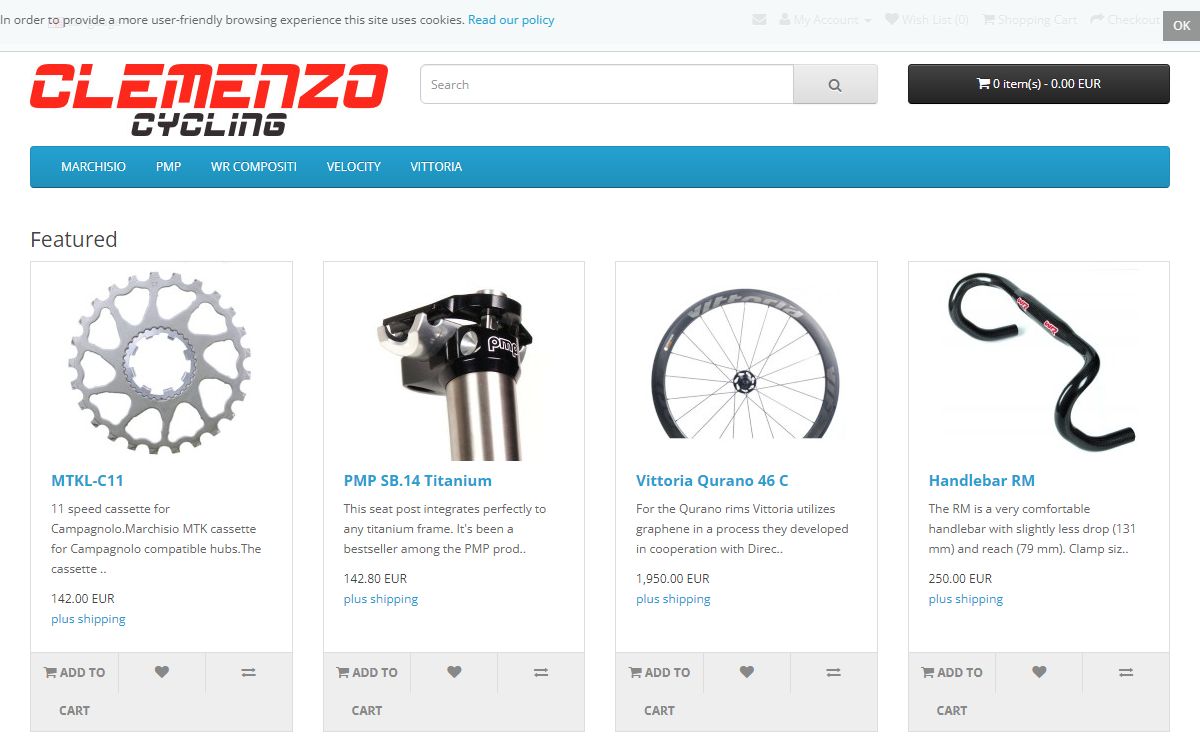
Task: Click into the Search input field
Action: click(x=607, y=85)
